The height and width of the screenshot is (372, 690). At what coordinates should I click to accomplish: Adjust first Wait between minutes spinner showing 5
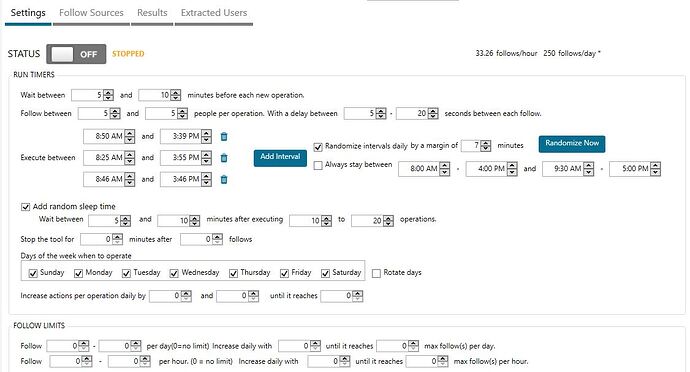click(92, 95)
